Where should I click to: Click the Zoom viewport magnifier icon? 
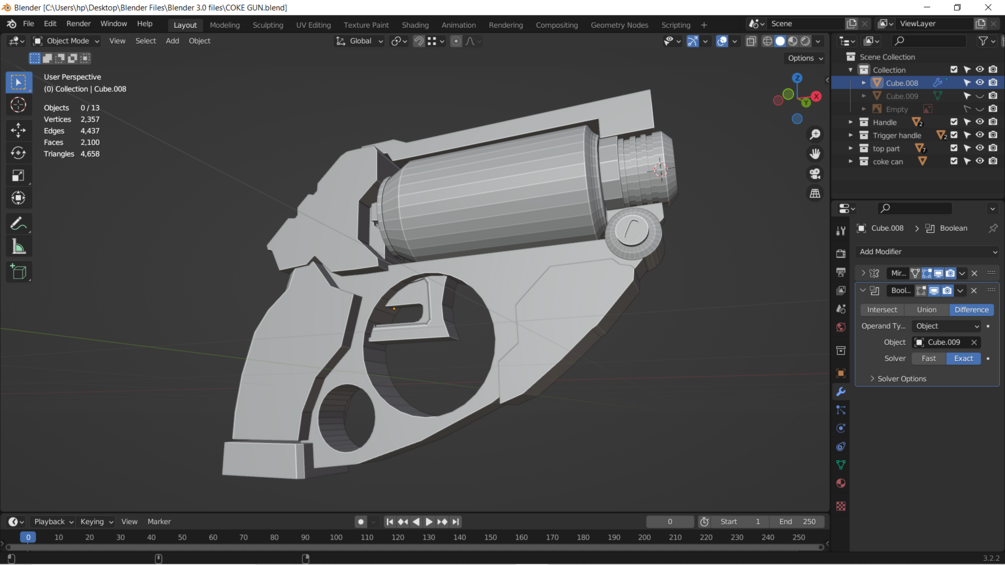[x=815, y=135]
